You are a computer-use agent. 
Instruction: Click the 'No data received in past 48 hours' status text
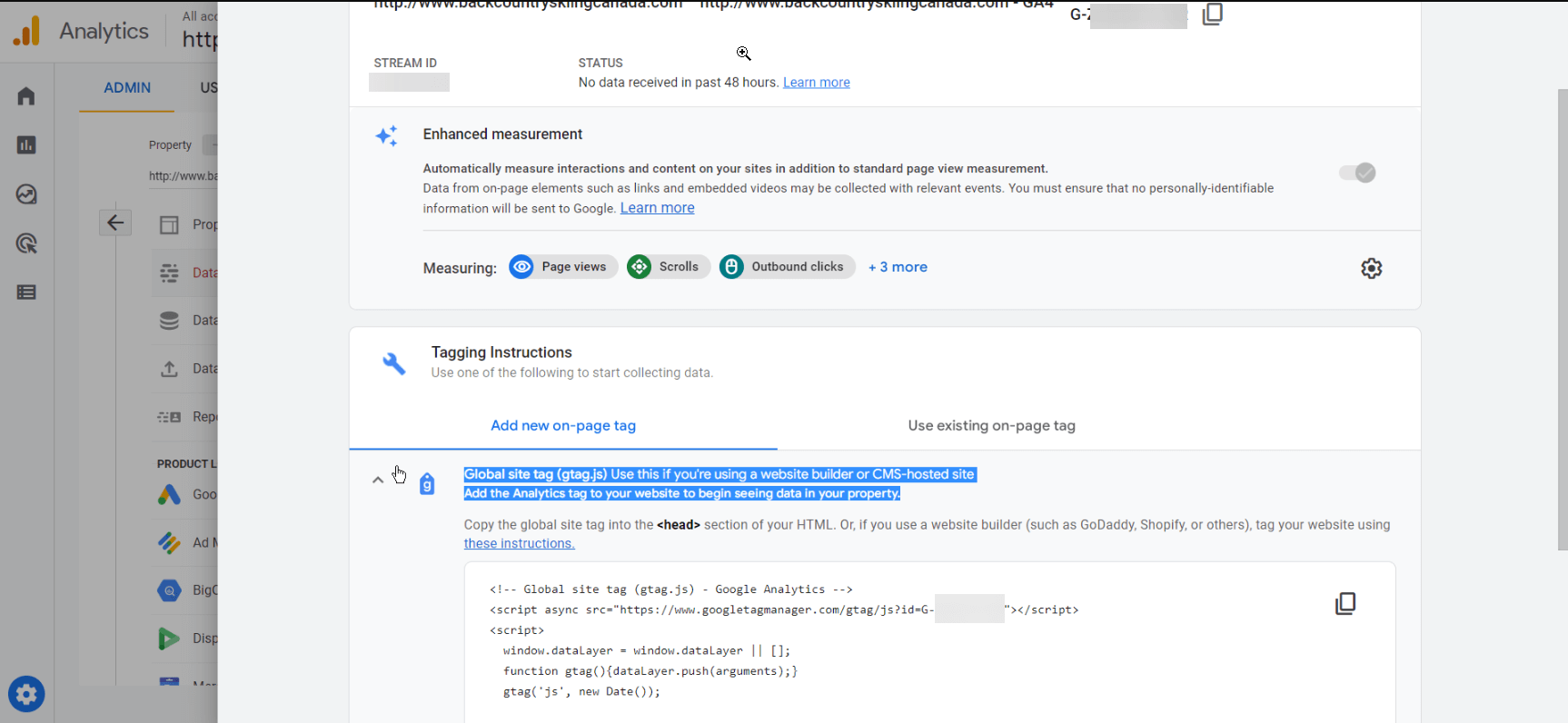coord(679,83)
